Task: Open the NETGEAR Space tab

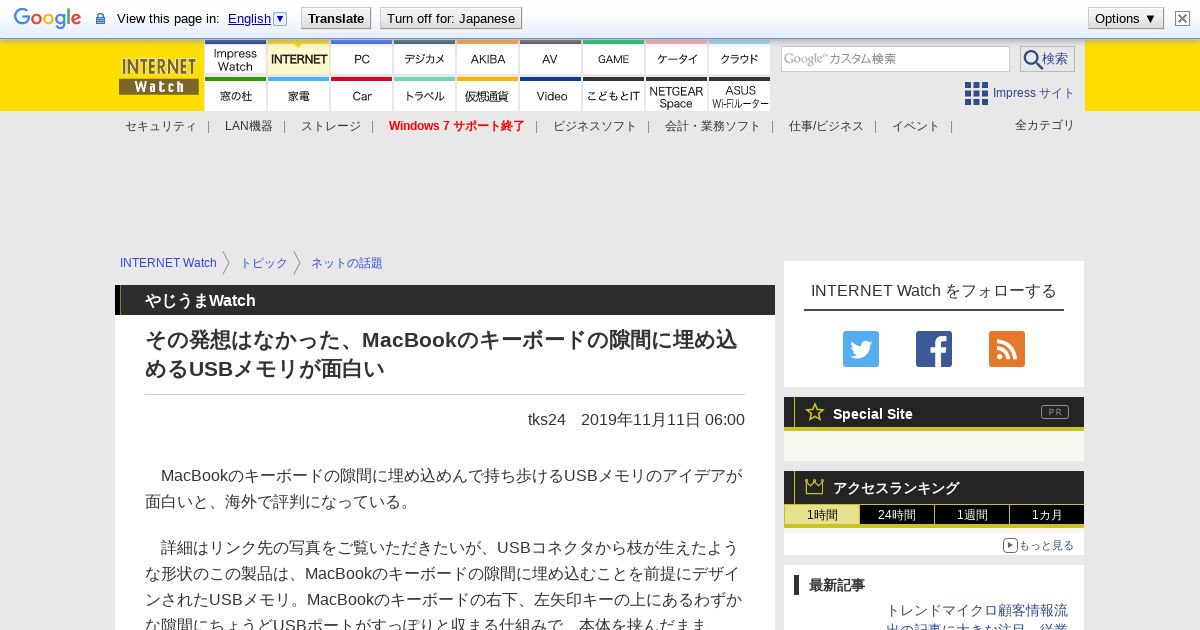Action: coord(677,95)
